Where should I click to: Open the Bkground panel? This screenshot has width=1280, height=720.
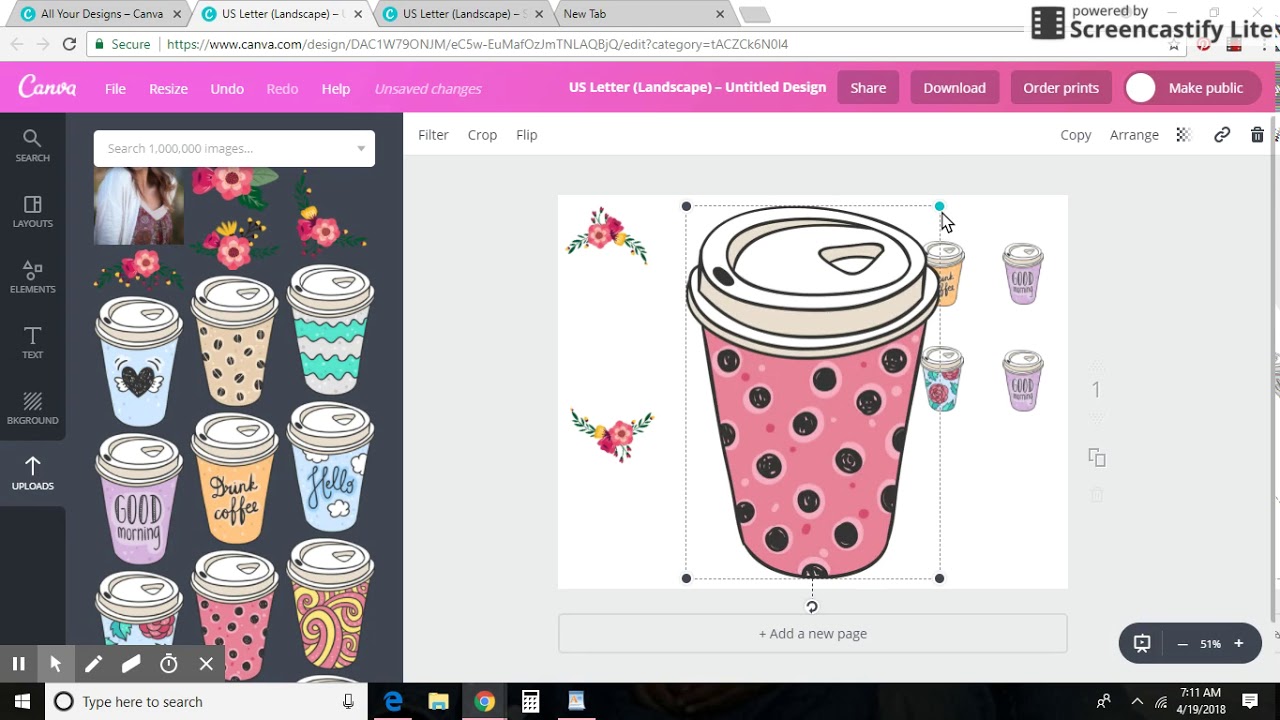(32, 408)
